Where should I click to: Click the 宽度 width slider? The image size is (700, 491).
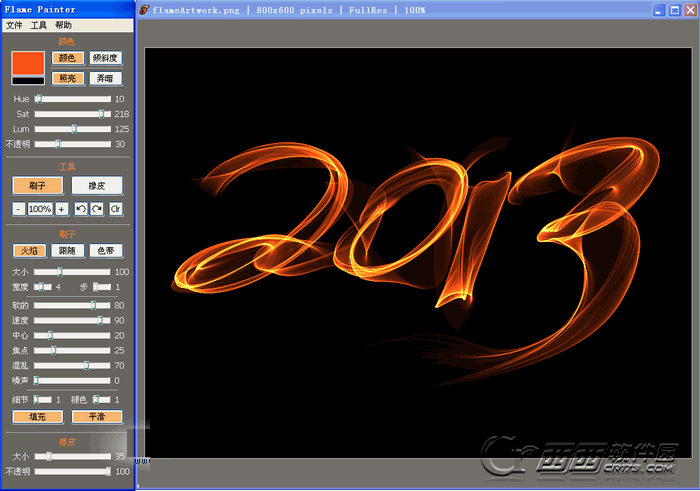pos(43,287)
